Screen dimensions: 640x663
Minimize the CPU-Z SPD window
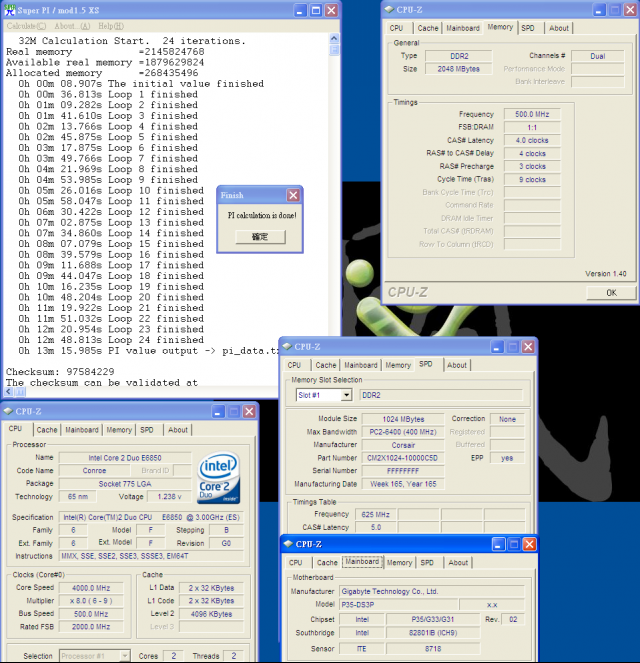click(497, 347)
